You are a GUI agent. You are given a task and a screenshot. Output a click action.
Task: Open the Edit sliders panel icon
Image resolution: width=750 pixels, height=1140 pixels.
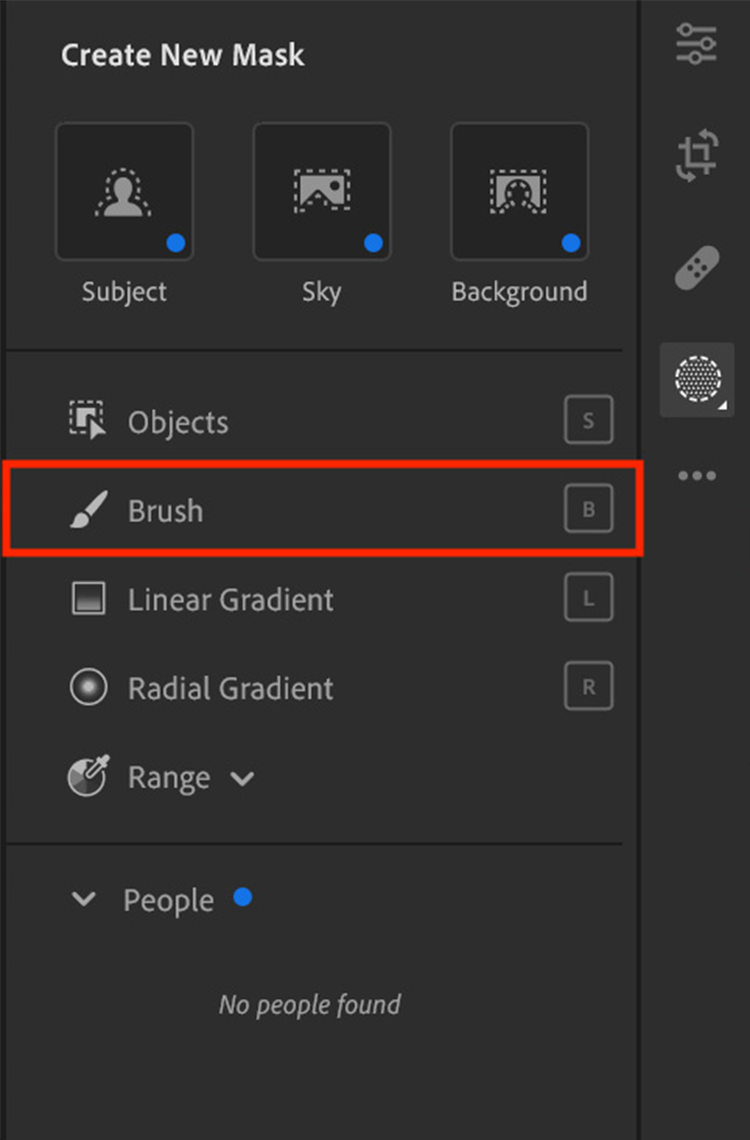point(696,43)
